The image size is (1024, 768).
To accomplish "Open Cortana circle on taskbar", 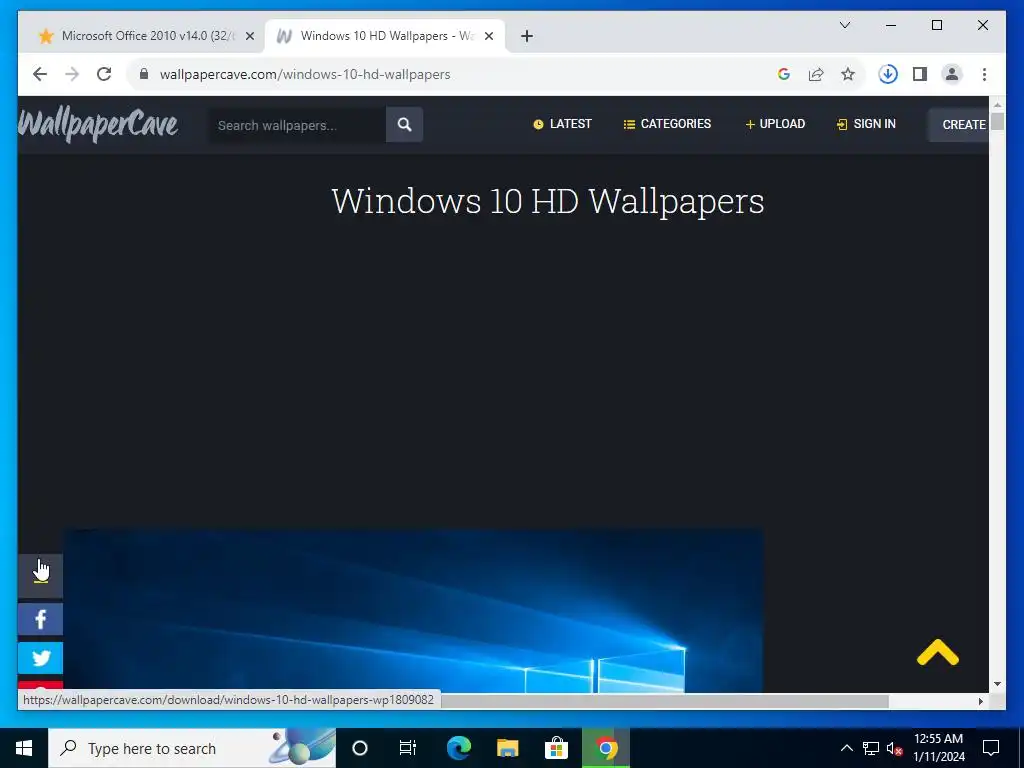I will click(360, 748).
